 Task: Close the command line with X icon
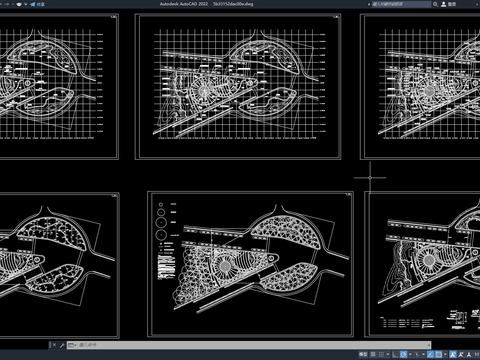[54, 345]
